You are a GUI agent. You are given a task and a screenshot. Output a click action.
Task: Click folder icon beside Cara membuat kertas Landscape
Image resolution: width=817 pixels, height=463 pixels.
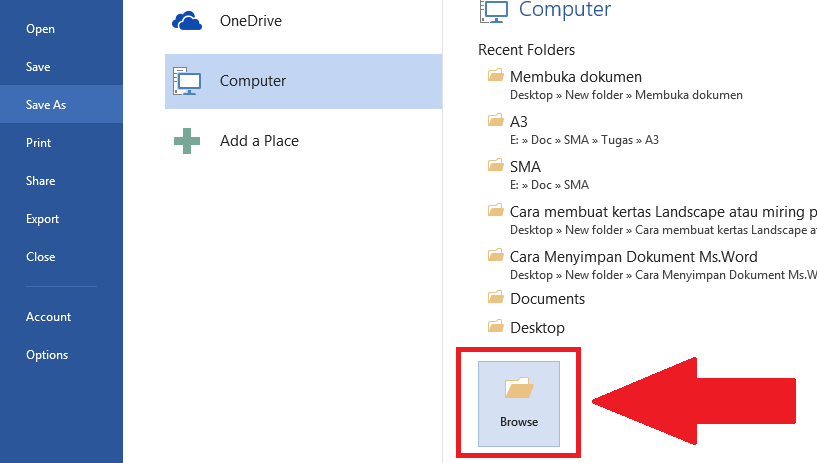coord(496,210)
